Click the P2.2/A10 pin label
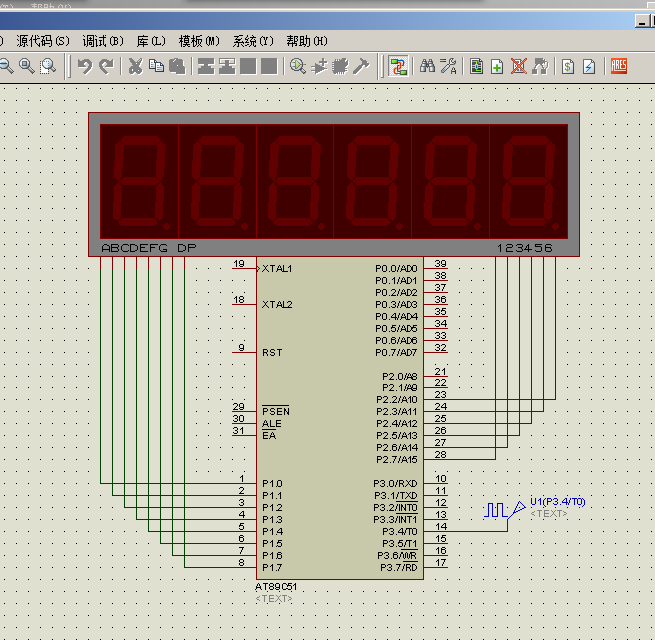This screenshot has height=640, width=655. click(397, 399)
